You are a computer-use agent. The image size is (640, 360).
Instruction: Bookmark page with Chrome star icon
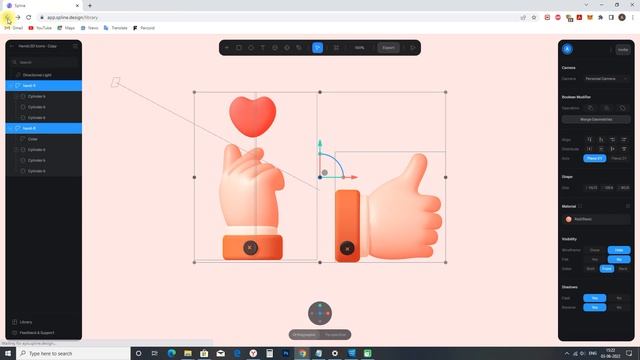pyautogui.click(x=534, y=18)
